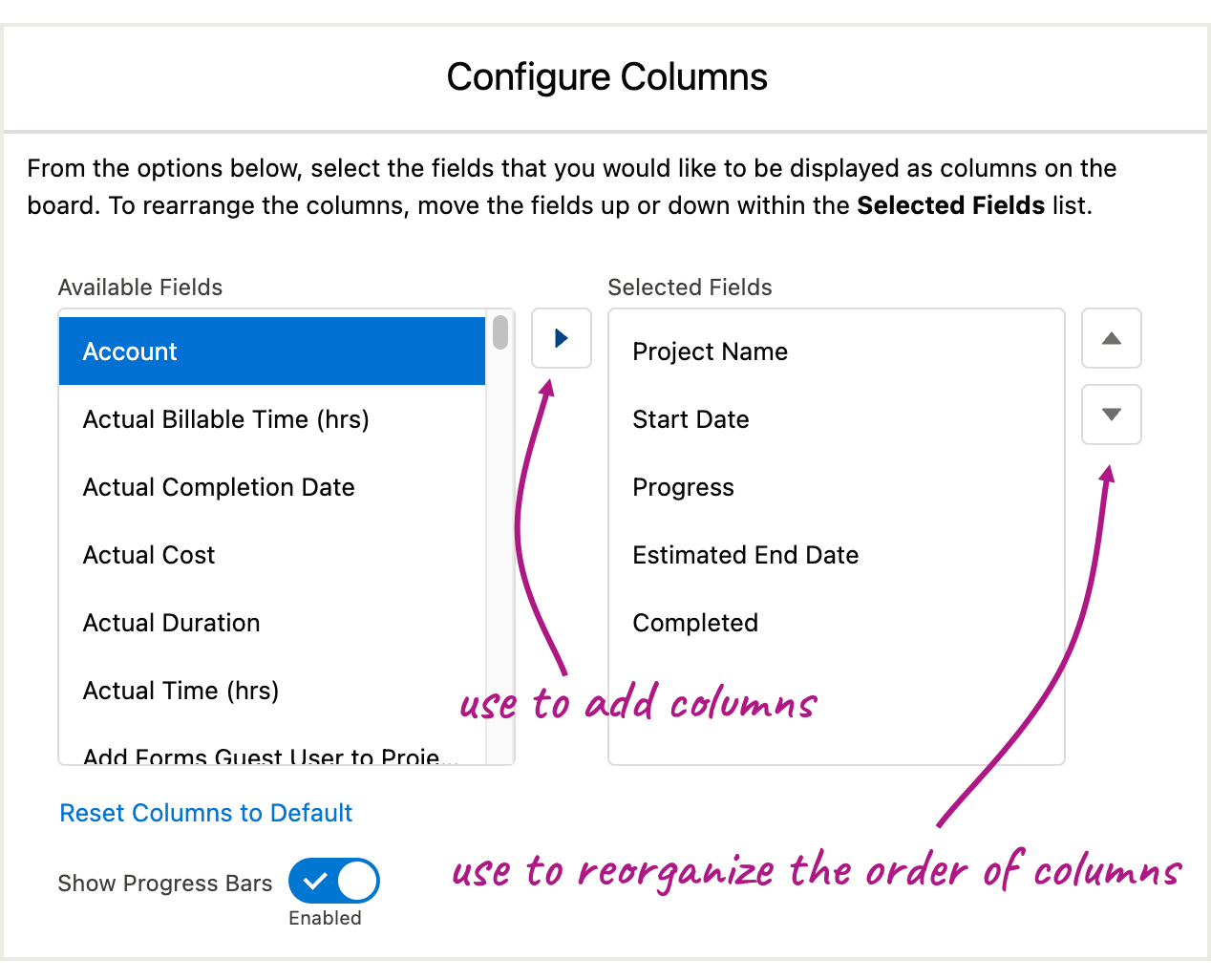Click Available Fields scrollbar thumb
Screen dimensions: 1211x980
click(x=500, y=332)
